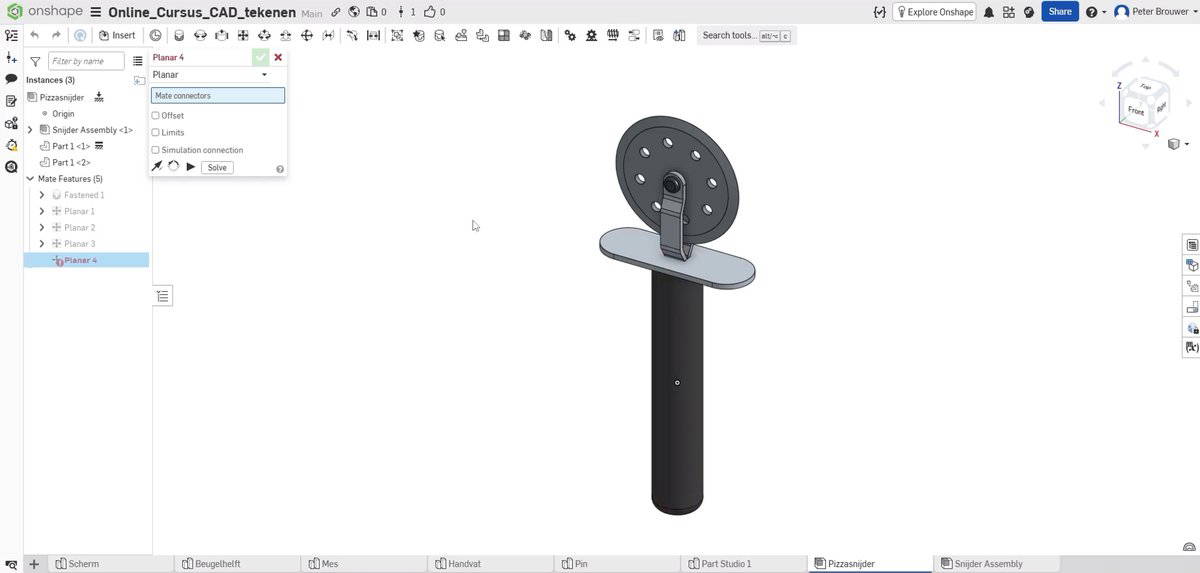Expand the Fastened 1 mate

[x=42, y=195]
